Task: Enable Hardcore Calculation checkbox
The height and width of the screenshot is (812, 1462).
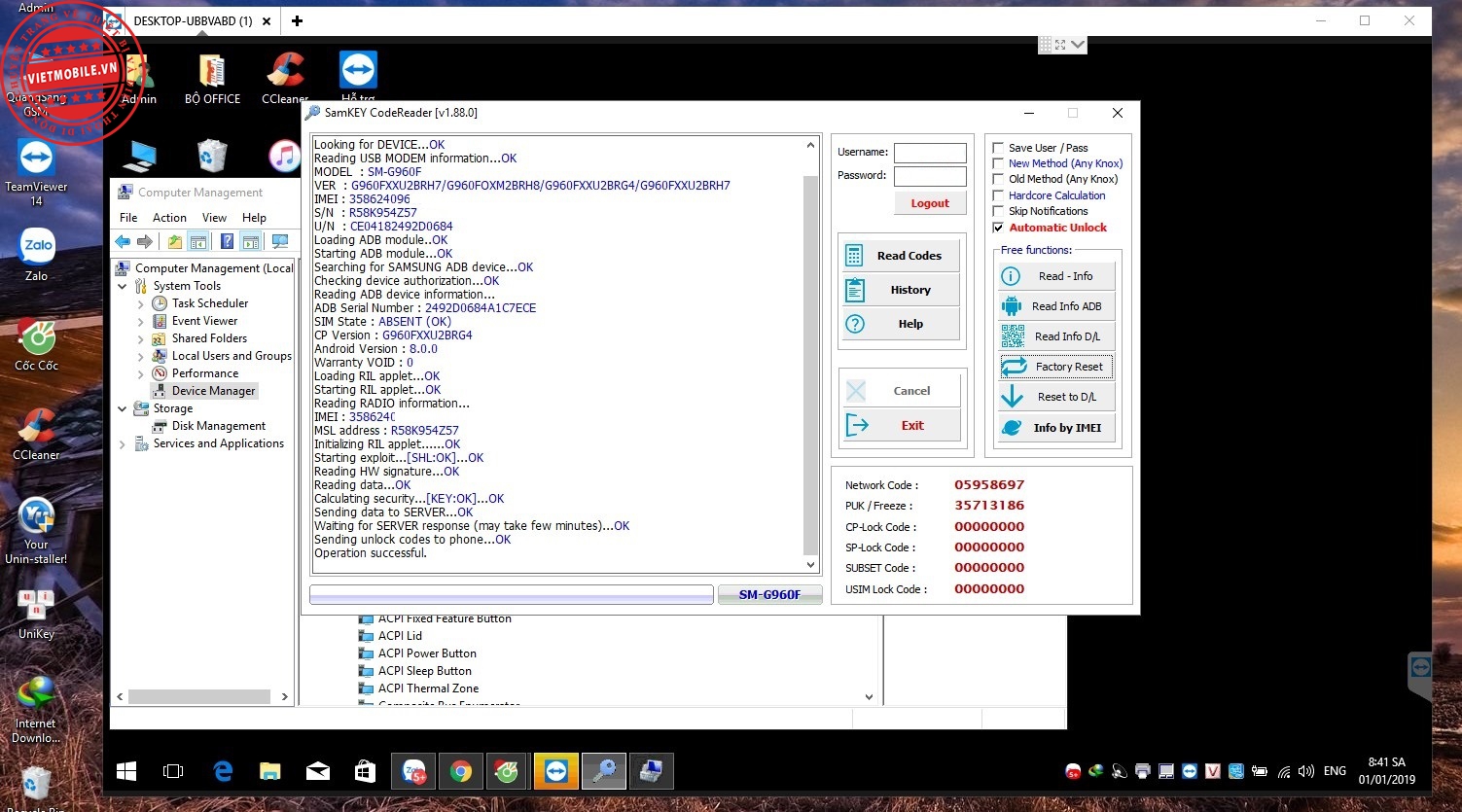Action: pyautogui.click(x=998, y=195)
